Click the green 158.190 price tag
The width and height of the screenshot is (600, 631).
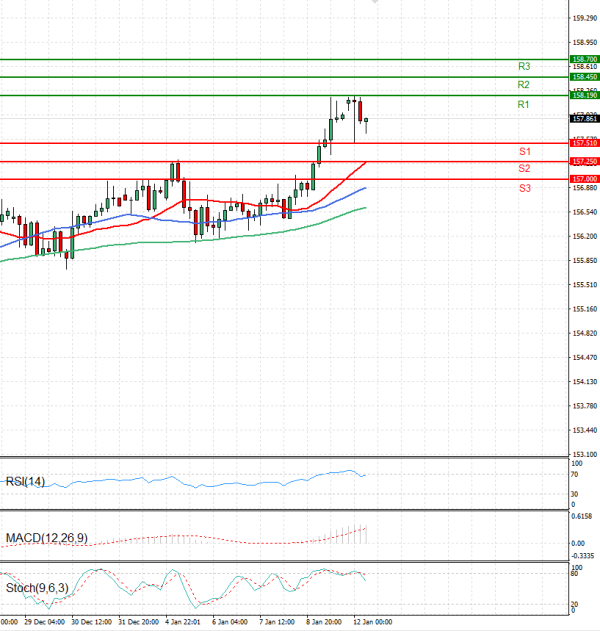pyautogui.click(x=583, y=96)
